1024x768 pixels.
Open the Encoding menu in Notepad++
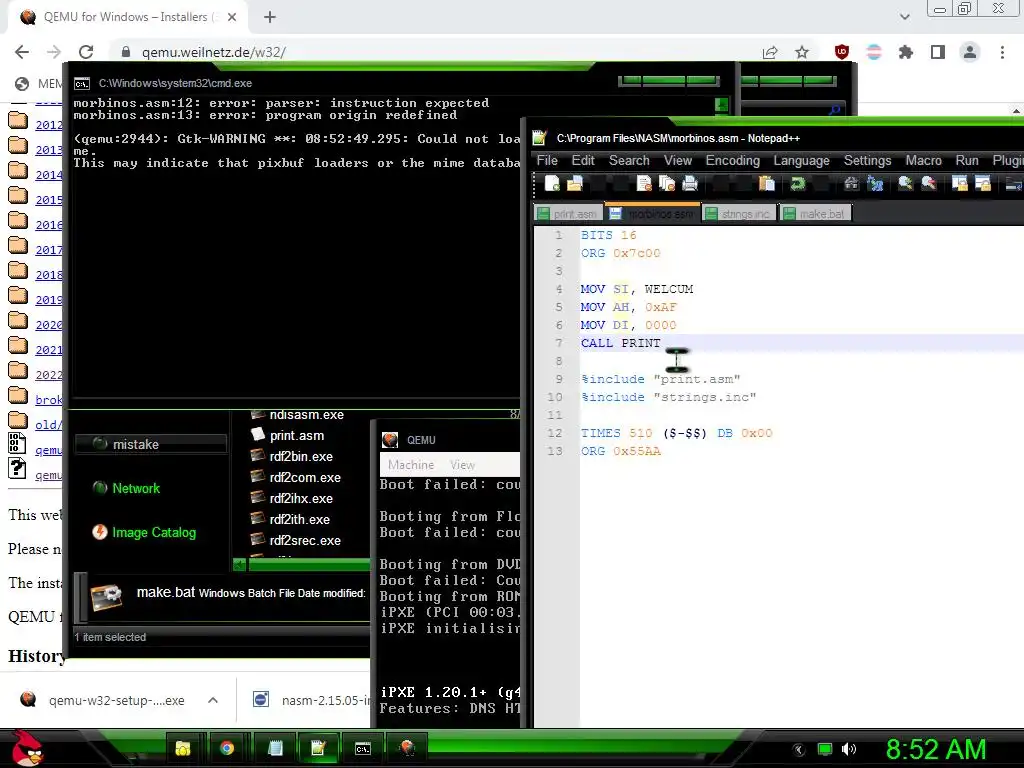click(x=733, y=161)
